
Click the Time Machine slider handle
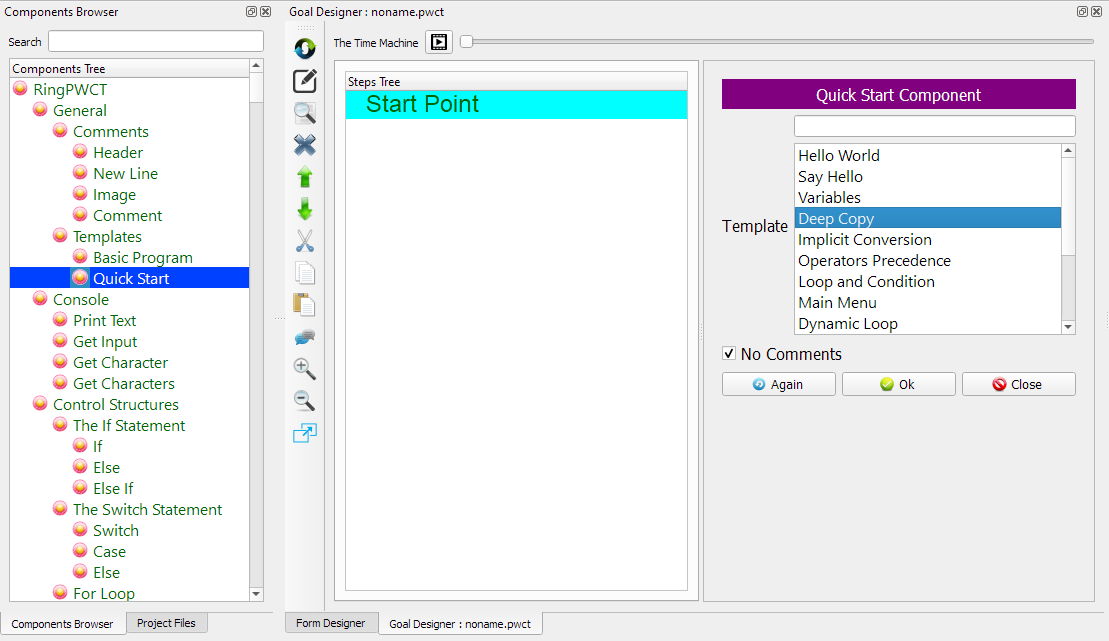(466, 42)
